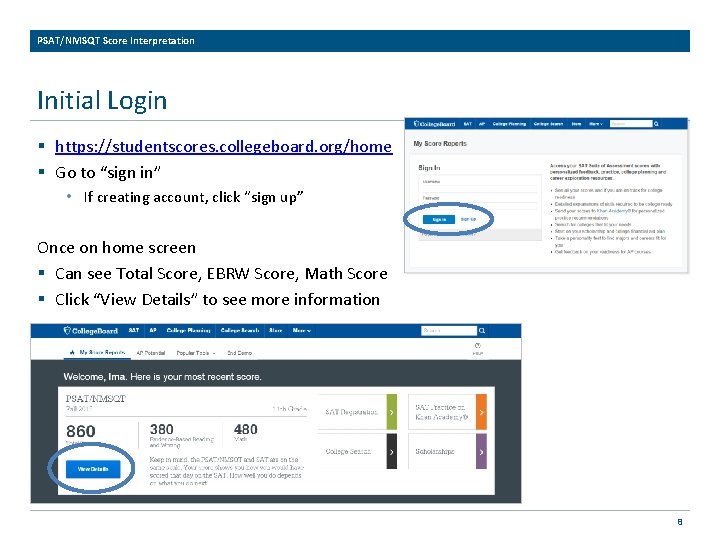Viewport: 720px width, 540px height.
Task: Open College Search on the sign-in page navbar
Action: pos(548,124)
